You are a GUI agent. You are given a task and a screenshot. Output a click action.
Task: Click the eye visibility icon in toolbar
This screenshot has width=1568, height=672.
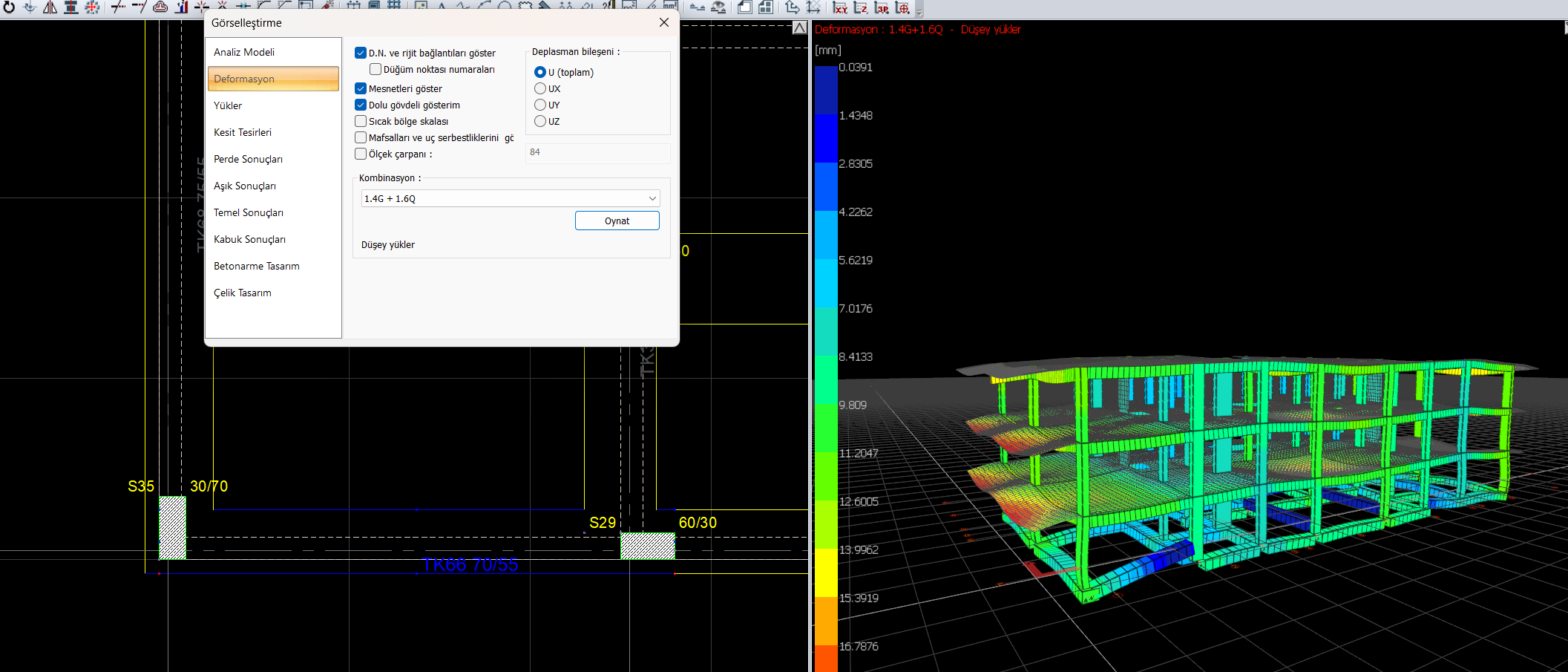[x=718, y=7]
